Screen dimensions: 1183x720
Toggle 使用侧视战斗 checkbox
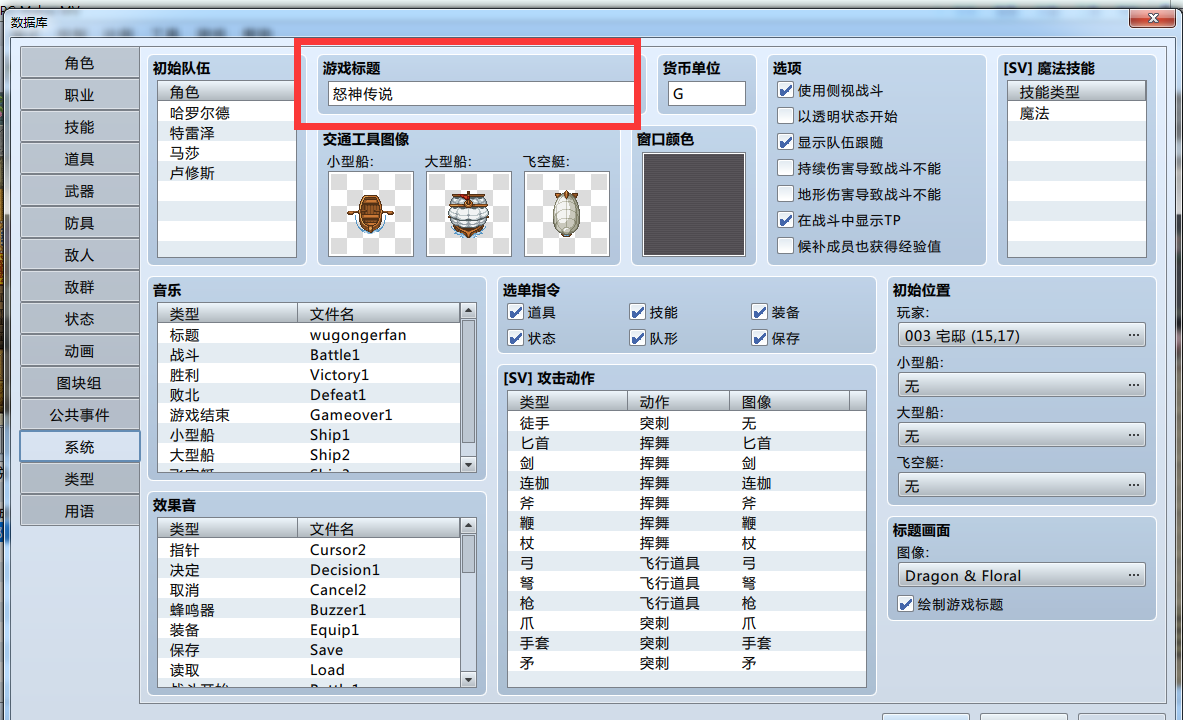pos(785,91)
